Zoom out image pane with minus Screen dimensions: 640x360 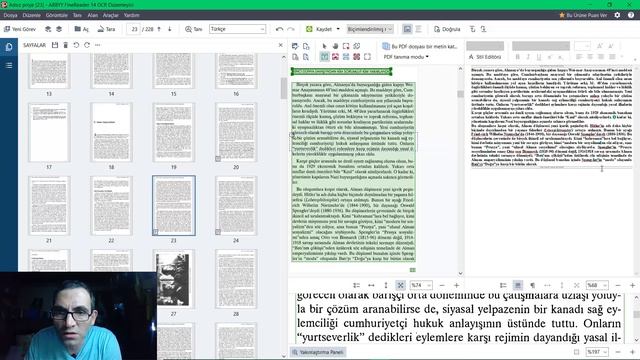[442, 285]
